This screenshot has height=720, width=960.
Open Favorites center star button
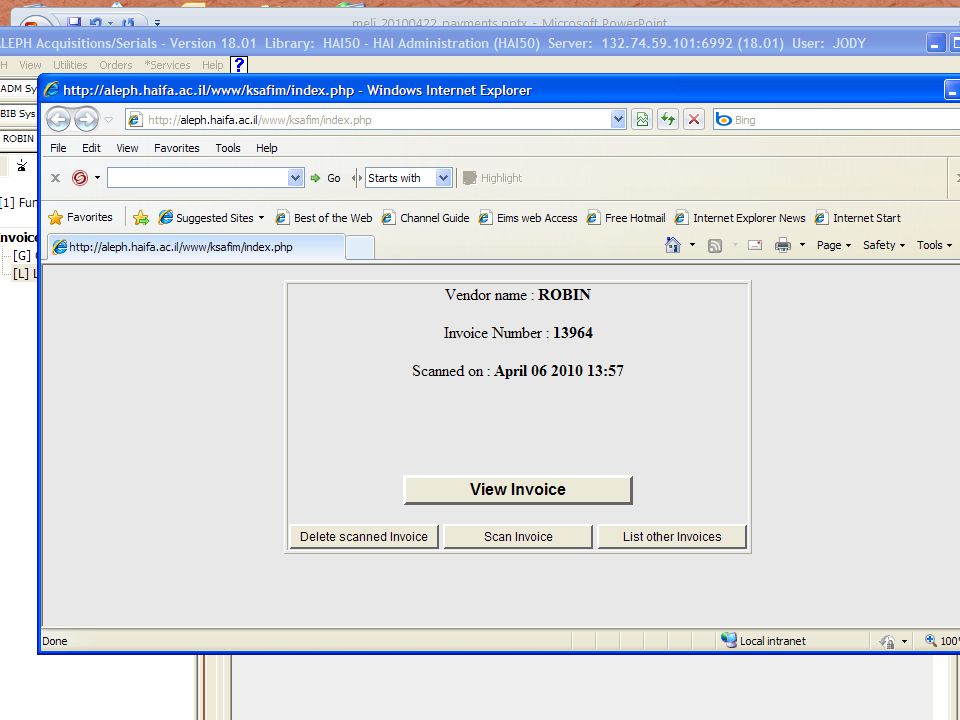click(x=81, y=217)
